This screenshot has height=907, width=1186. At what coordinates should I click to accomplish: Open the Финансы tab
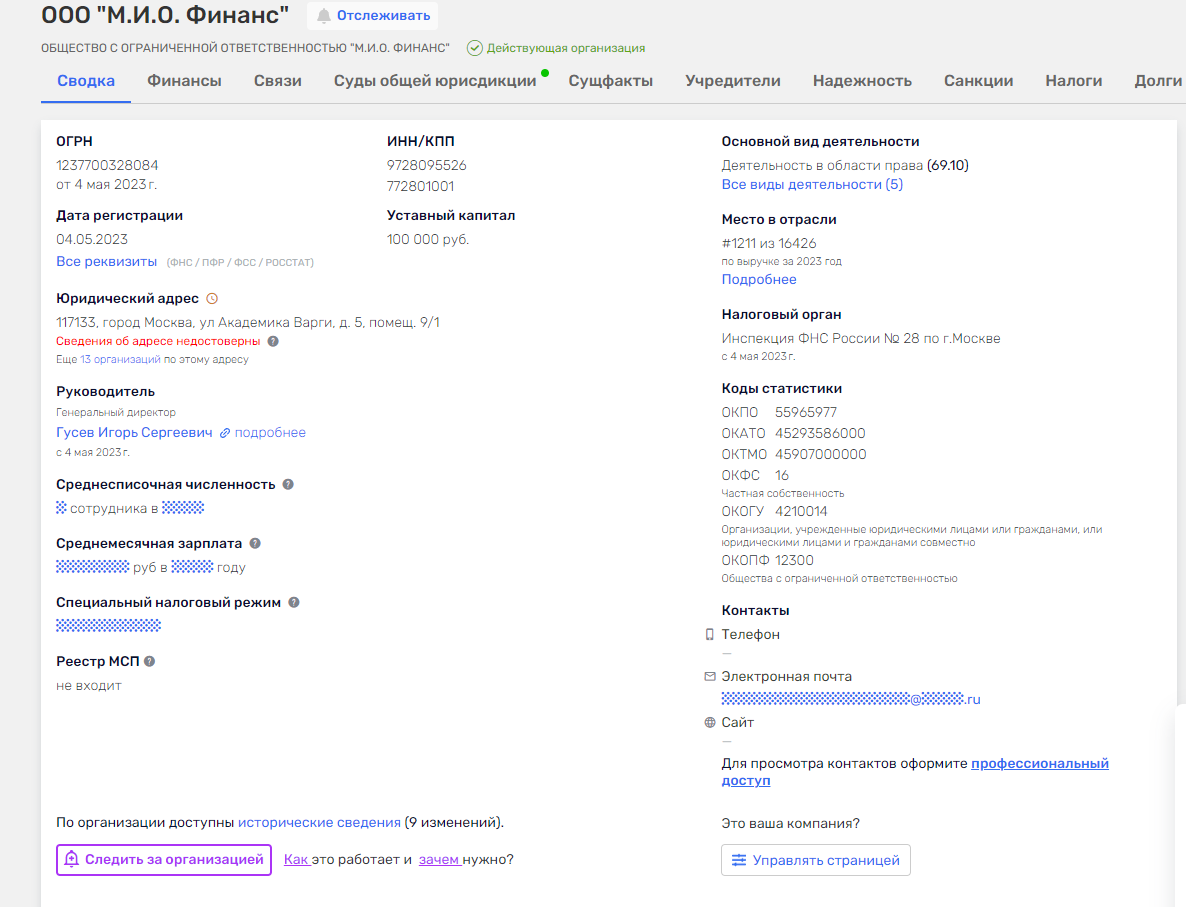(185, 81)
